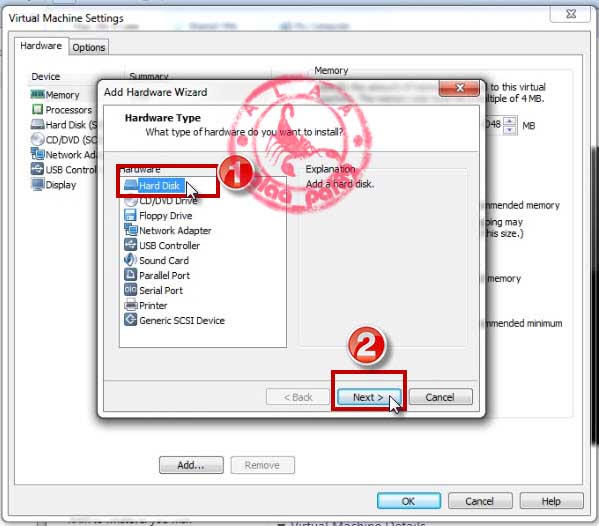This screenshot has height=526, width=599.
Task: Select USB Controller icon in hardware types
Action: pyautogui.click(x=130, y=245)
